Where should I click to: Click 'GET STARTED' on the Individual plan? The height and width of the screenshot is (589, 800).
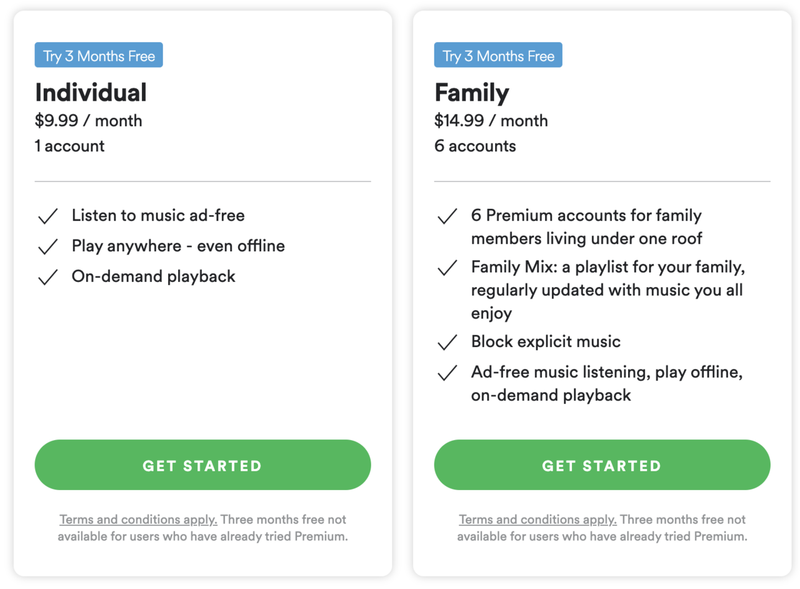coord(202,465)
